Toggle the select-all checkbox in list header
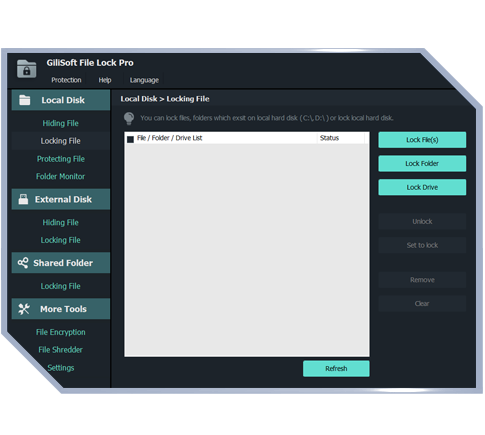The width and height of the screenshot is (485, 435). pyautogui.click(x=130, y=139)
